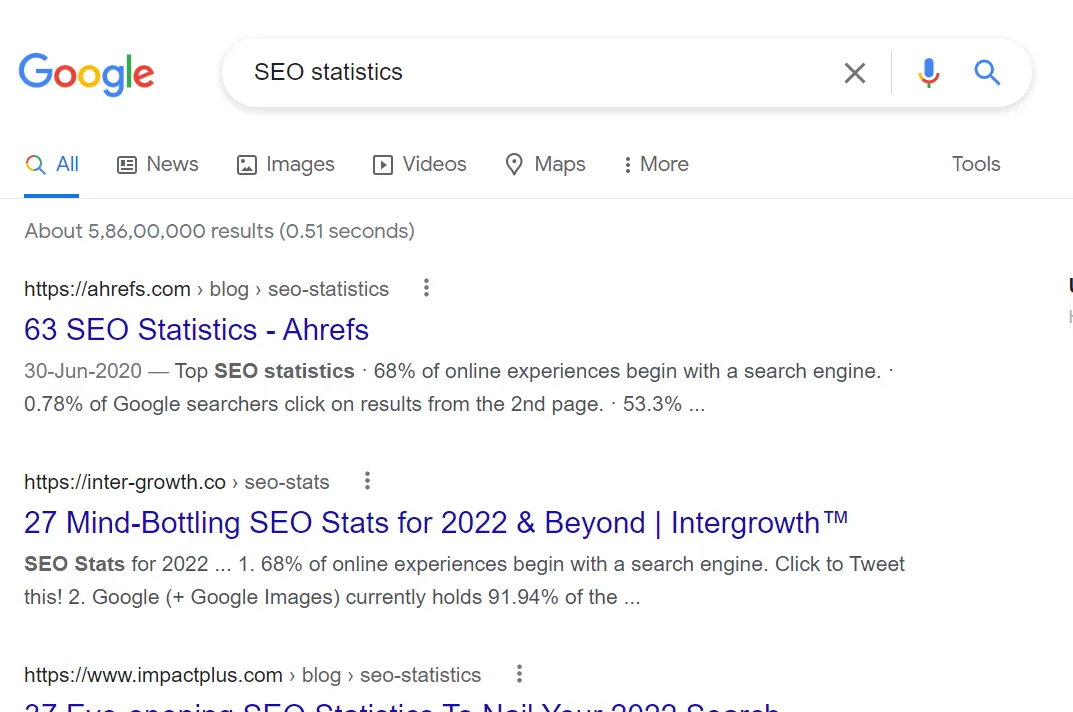Open three-dot options for Impactplus result
This screenshot has height=712, width=1073.
pos(519,674)
